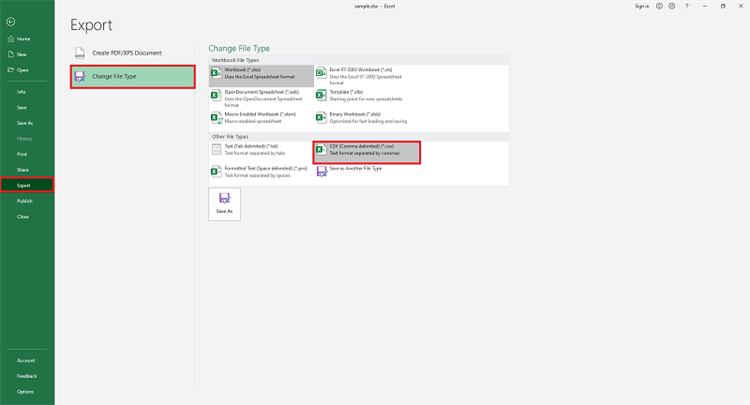Click the large Save As button

pyautogui.click(x=224, y=204)
